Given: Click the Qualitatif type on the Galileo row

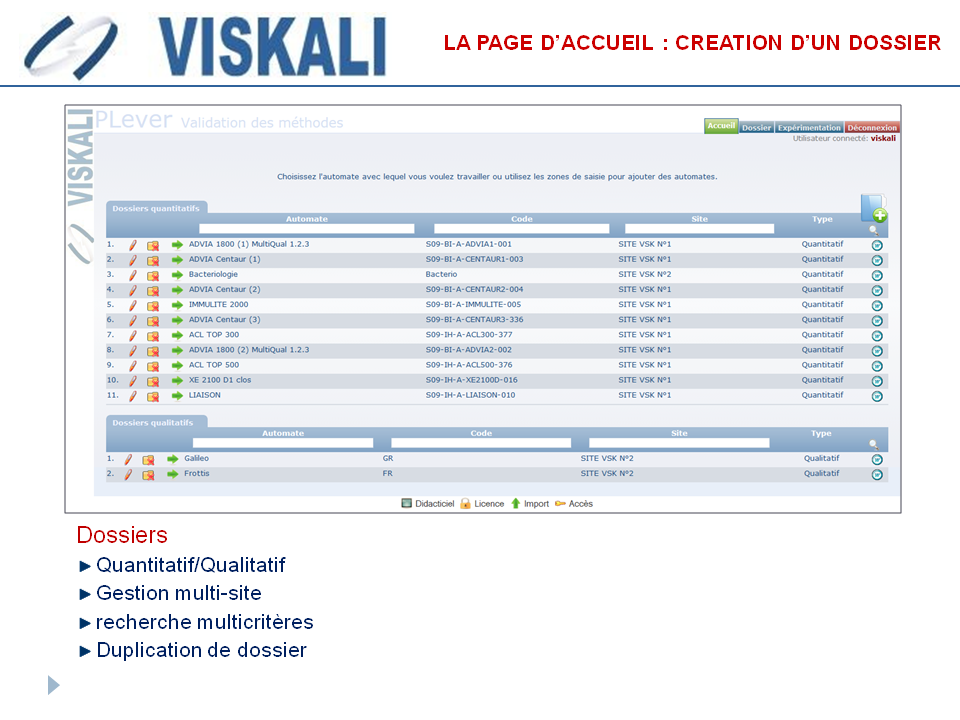Looking at the screenshot, I should [822, 458].
